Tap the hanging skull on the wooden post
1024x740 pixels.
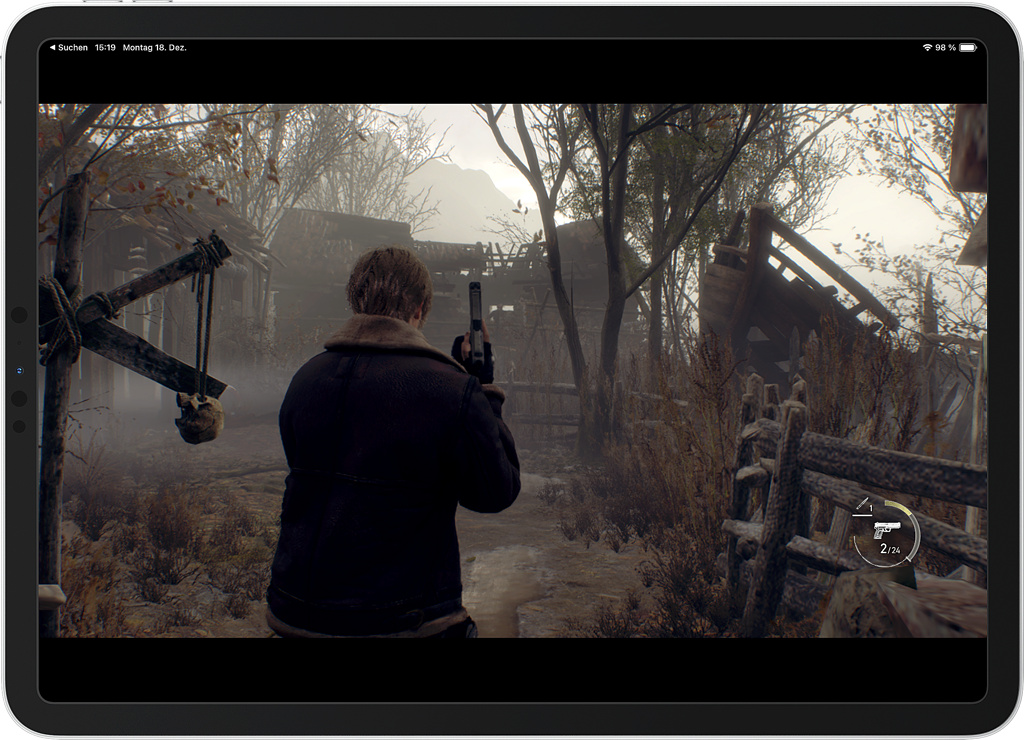(199, 417)
